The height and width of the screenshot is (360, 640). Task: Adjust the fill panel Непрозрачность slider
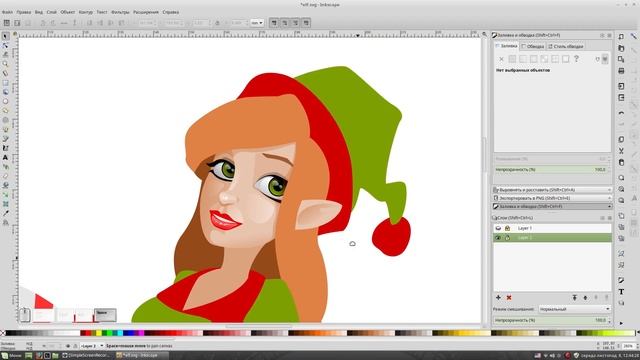coord(552,169)
